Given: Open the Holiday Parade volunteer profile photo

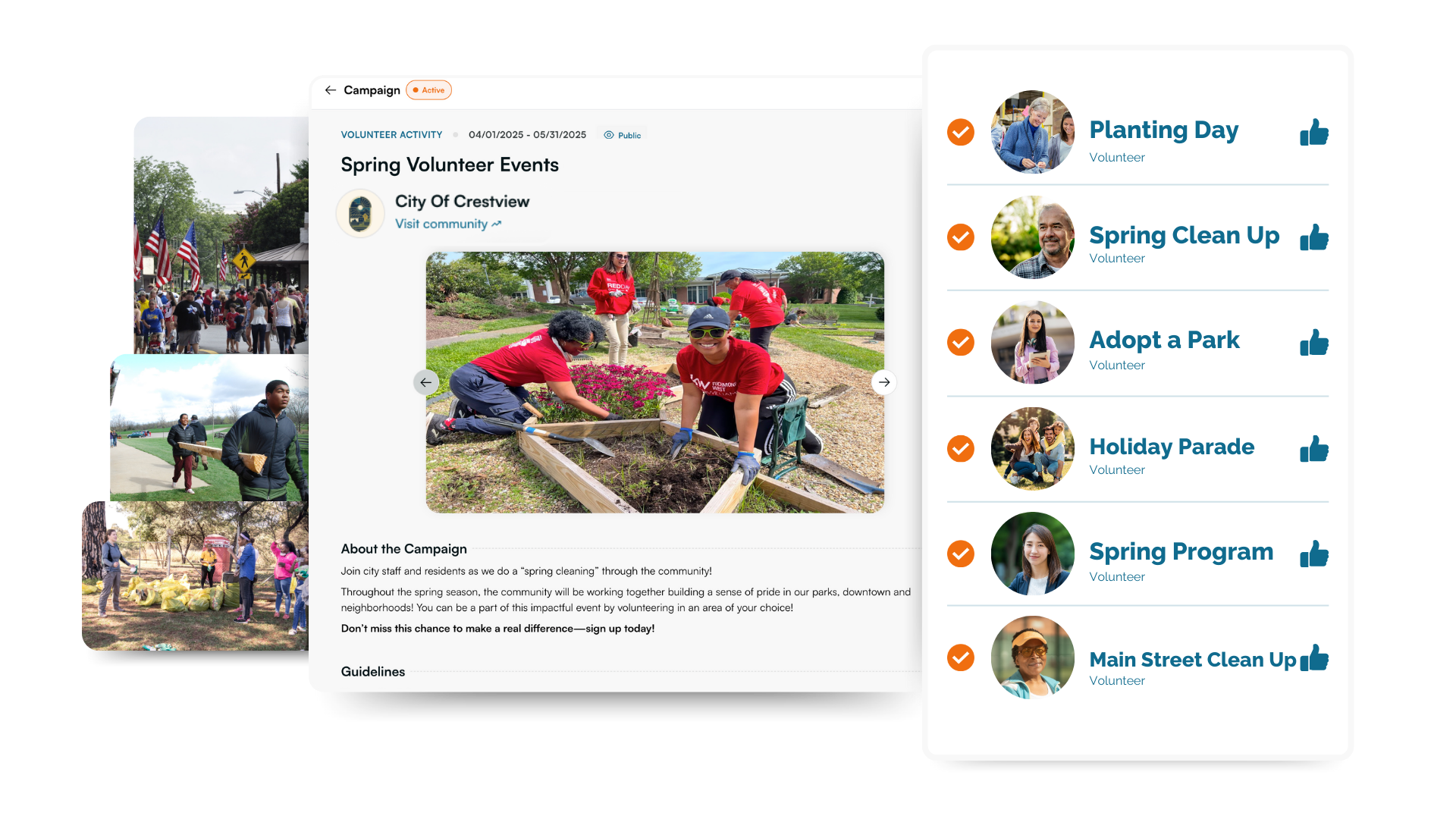Looking at the screenshot, I should point(1032,449).
